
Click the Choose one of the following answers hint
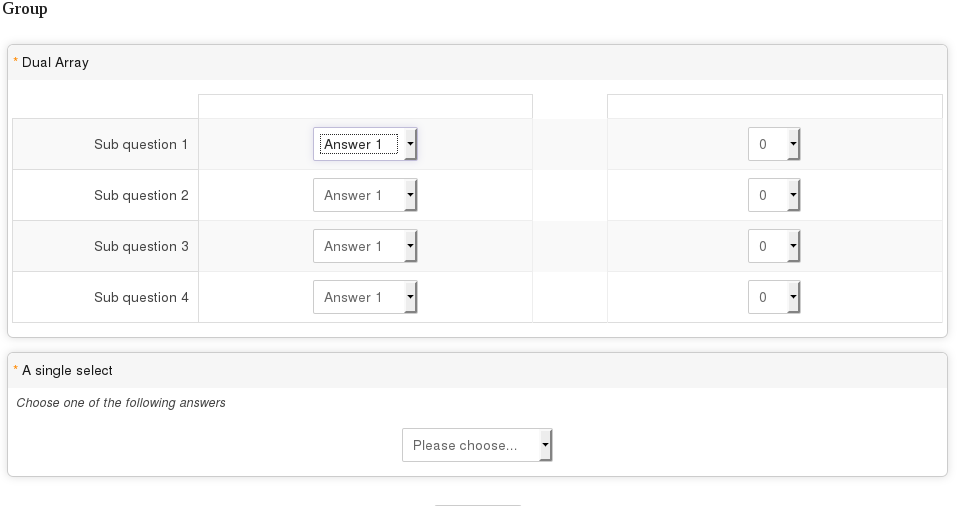pos(121,403)
